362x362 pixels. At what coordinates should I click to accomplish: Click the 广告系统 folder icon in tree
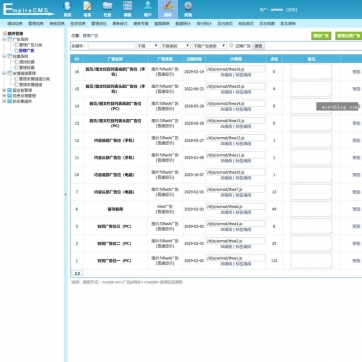pos(9,39)
